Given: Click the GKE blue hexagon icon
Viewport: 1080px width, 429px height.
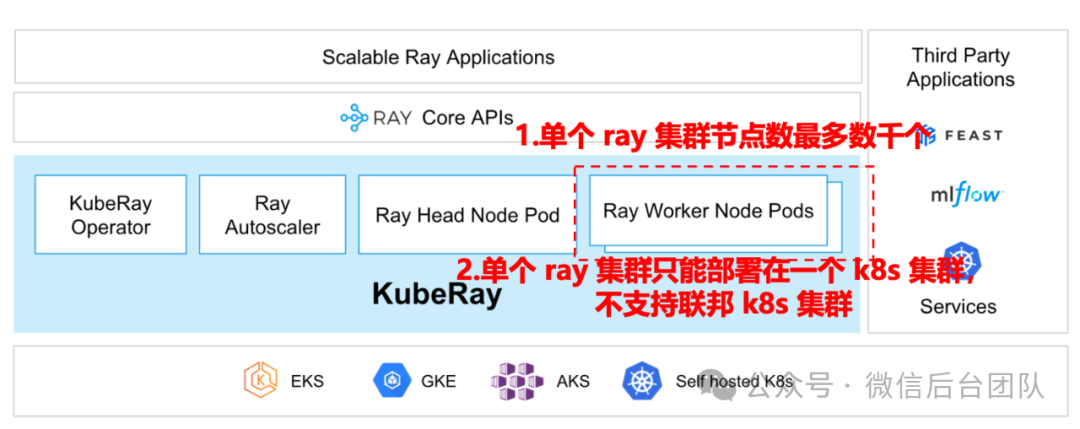Looking at the screenshot, I should pos(392,381).
